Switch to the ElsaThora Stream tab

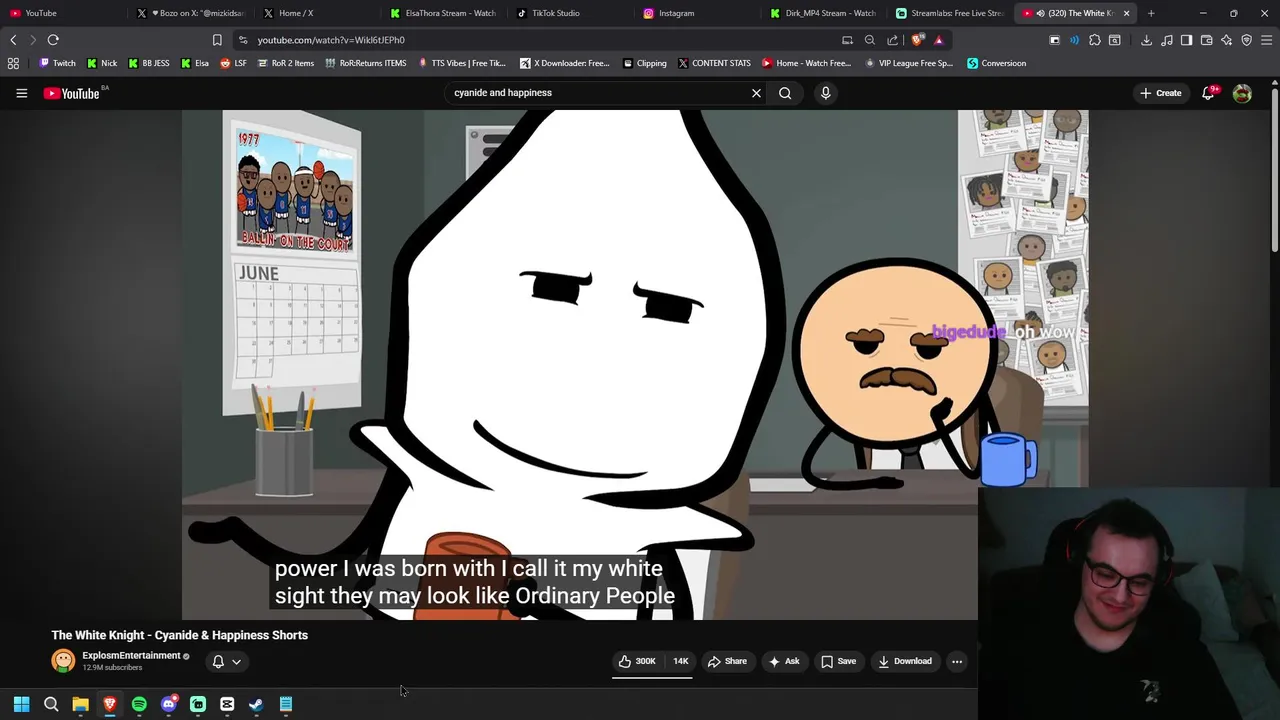(x=444, y=13)
